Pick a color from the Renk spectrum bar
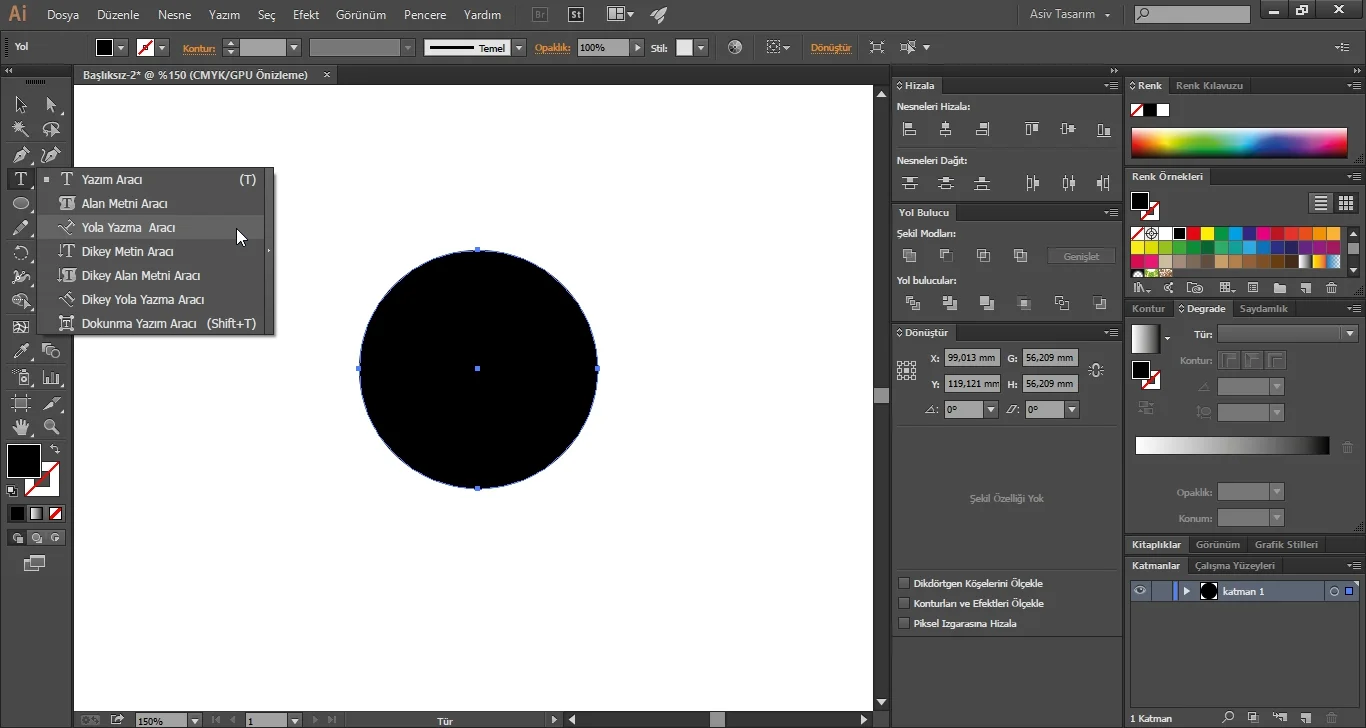This screenshot has height=728, width=1366. [1239, 143]
